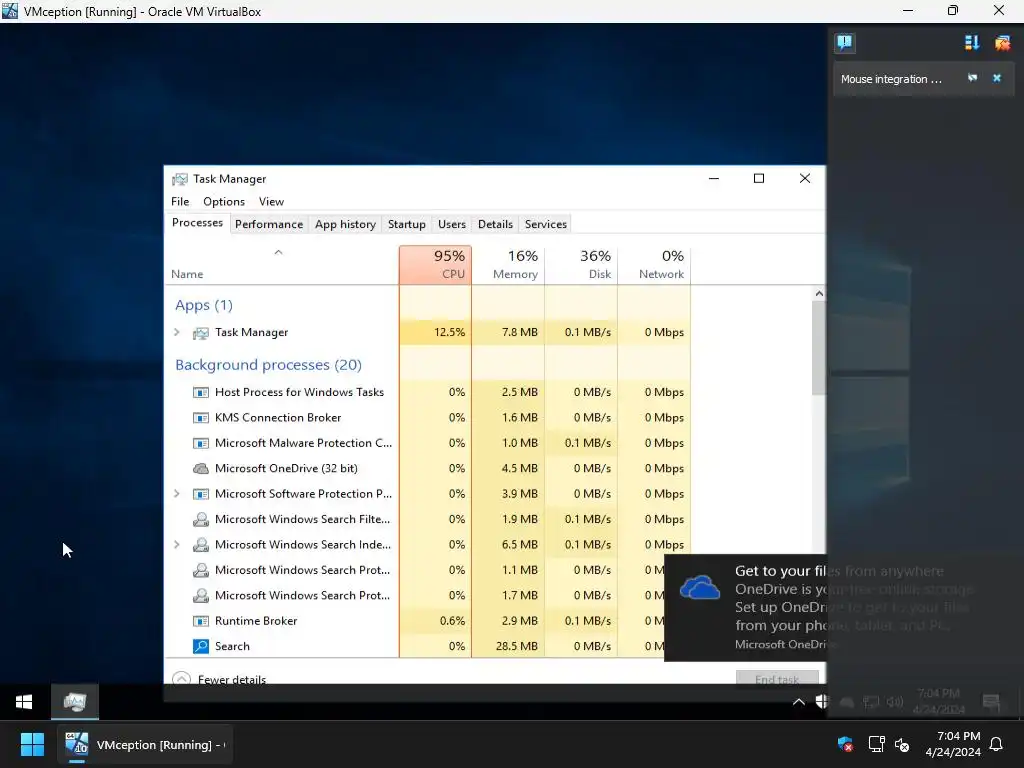This screenshot has height=768, width=1024.
Task: Click the Windows Search Indexer process icon
Action: pyautogui.click(x=200, y=545)
